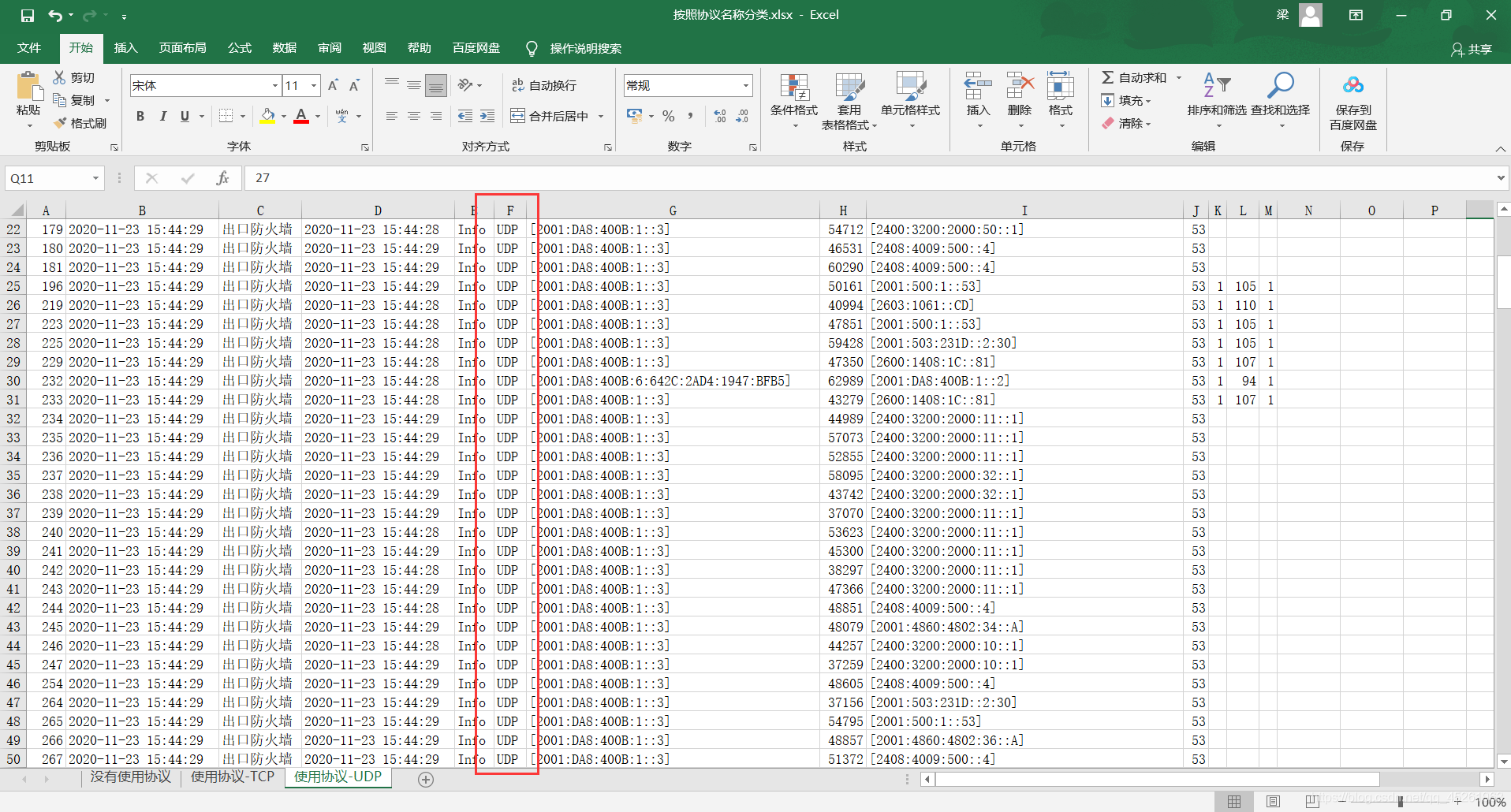Expand the Name Box dropdown arrow
1511x812 pixels.
tap(95, 178)
